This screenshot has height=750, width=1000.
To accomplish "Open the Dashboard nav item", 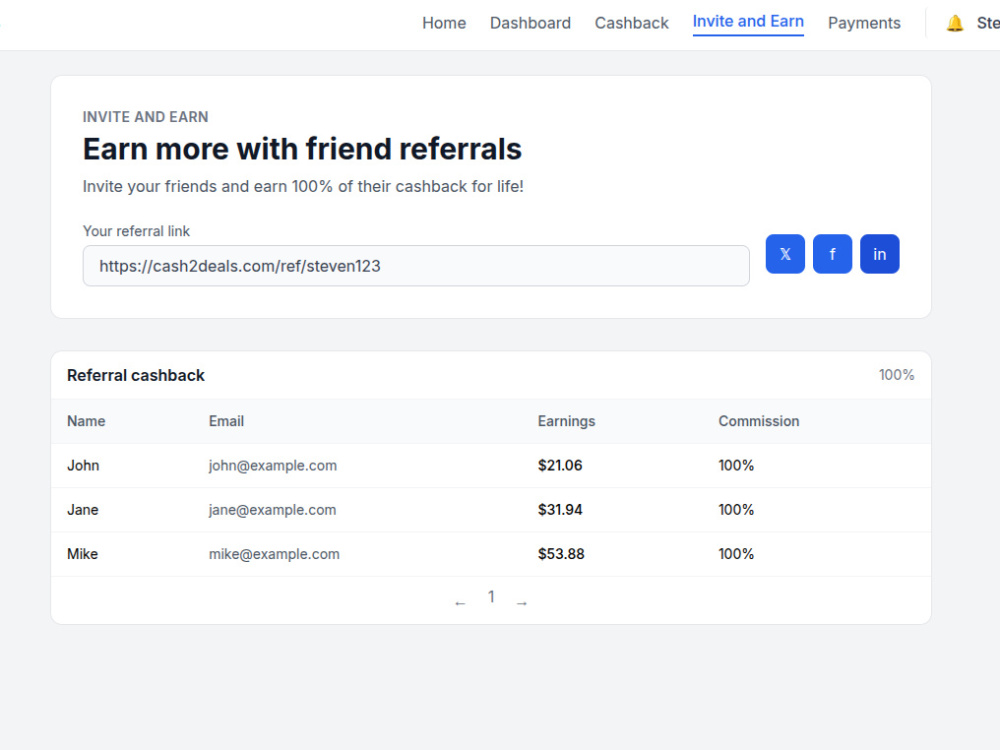I will 530,23.
